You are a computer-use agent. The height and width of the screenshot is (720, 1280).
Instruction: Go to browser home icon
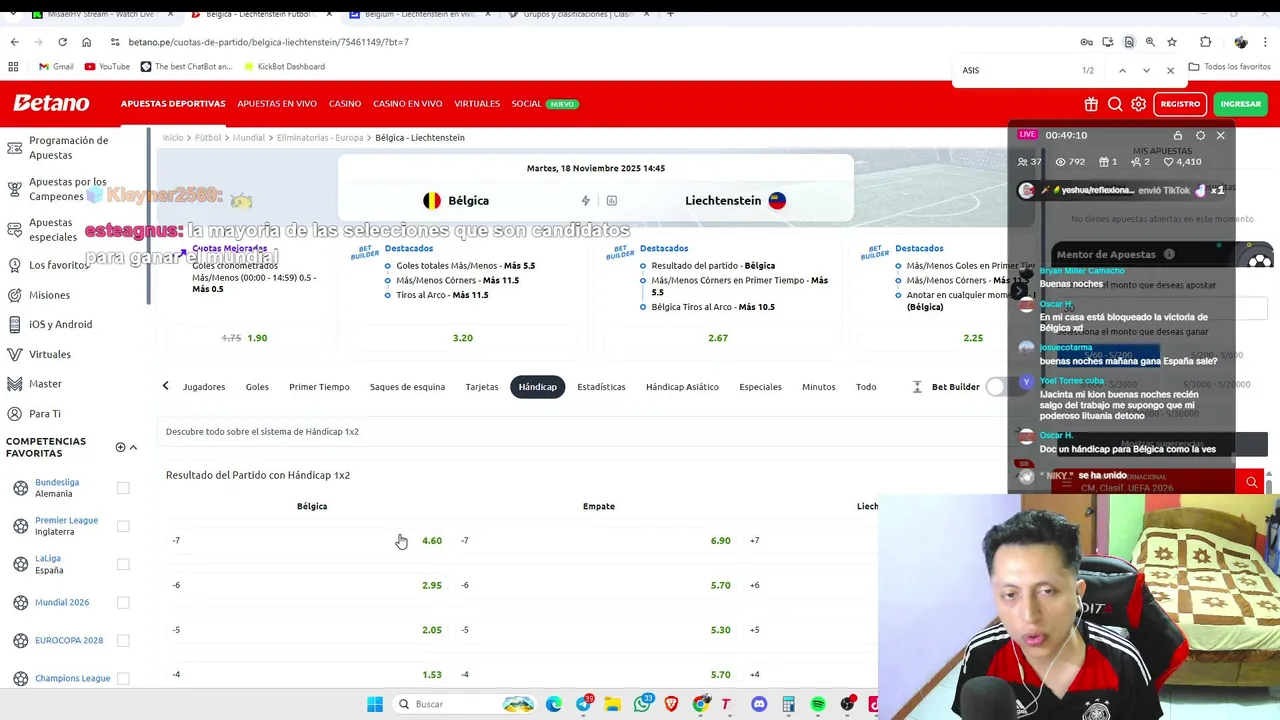tap(86, 42)
